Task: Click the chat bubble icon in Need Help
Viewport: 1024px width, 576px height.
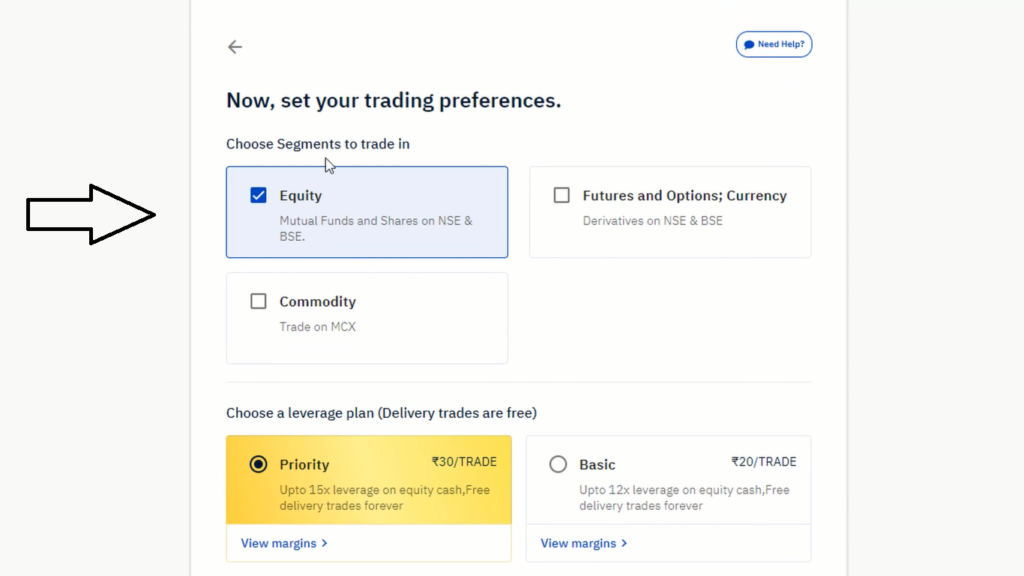Action: pos(749,44)
